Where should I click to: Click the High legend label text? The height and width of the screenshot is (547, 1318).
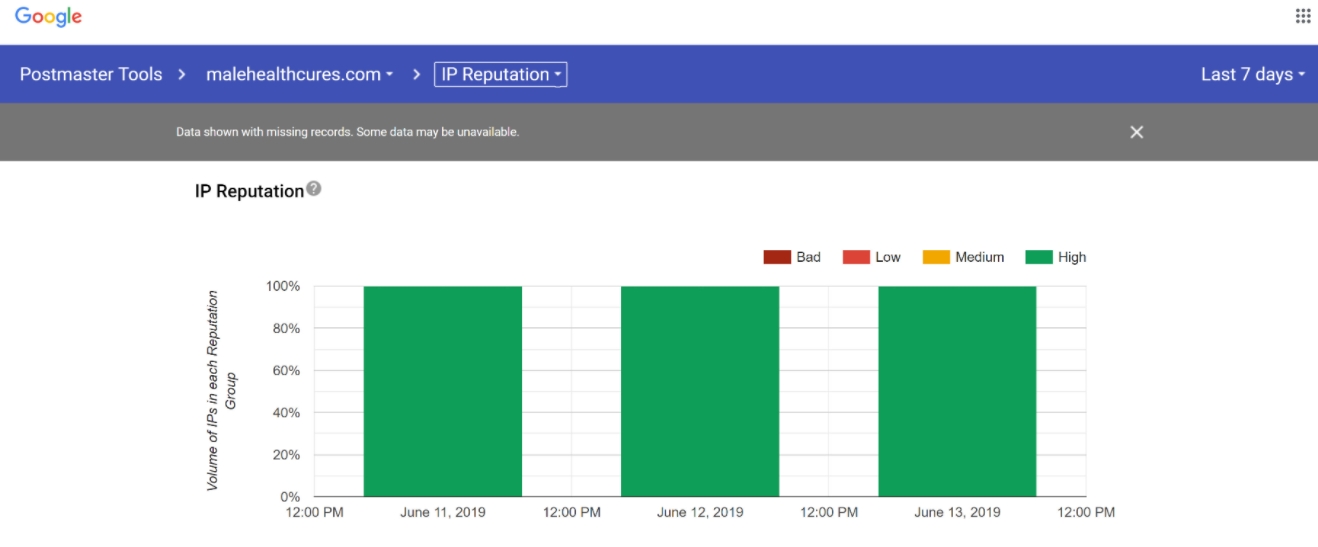tap(1072, 257)
